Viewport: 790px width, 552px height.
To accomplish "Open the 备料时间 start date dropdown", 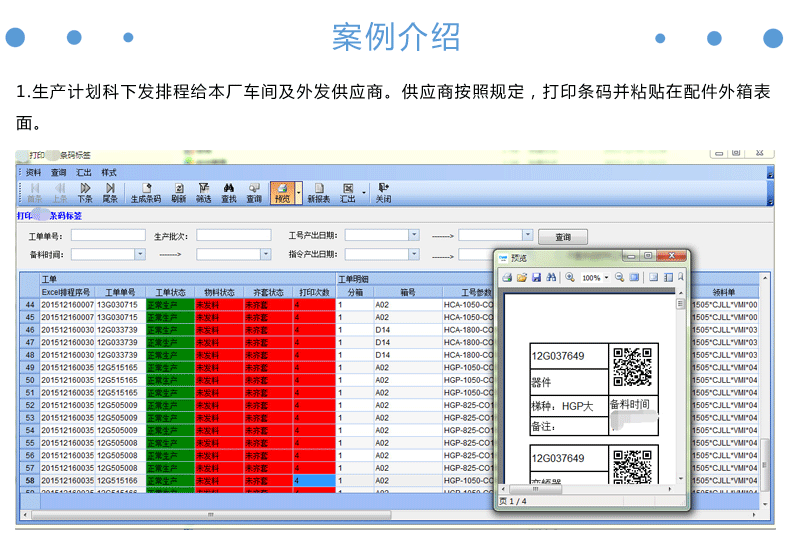I will click(141, 255).
